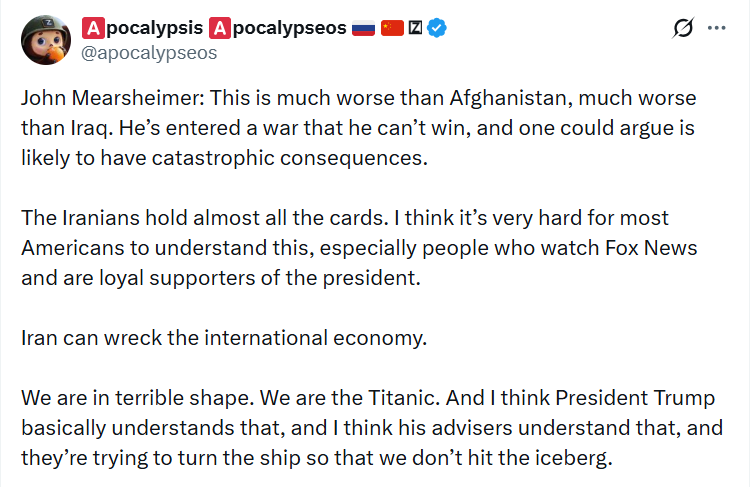Click the "Iran can wreck the international economy" line

coord(224,338)
